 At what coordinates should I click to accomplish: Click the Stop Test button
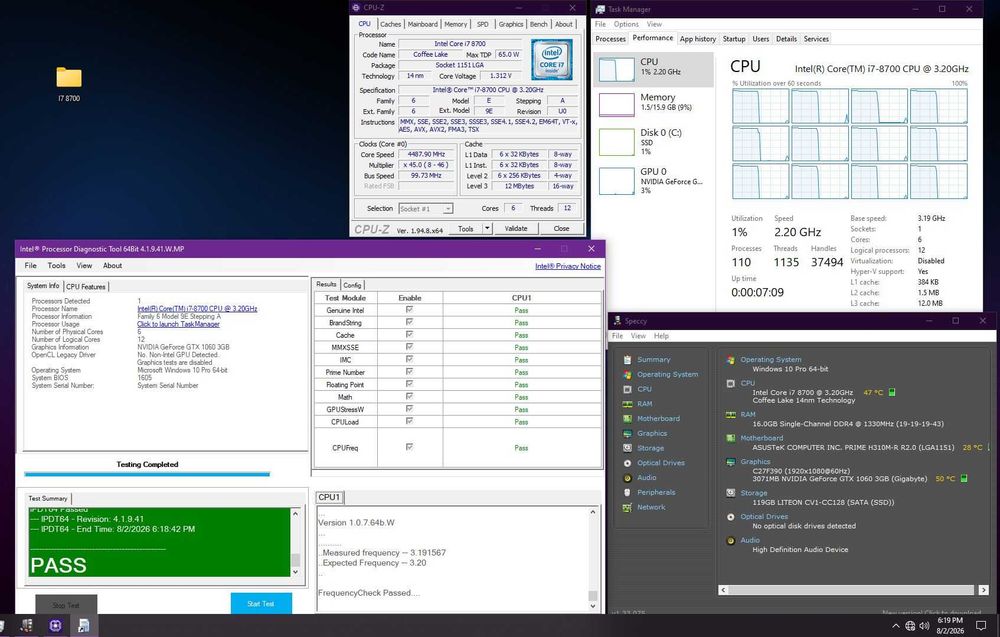click(66, 604)
